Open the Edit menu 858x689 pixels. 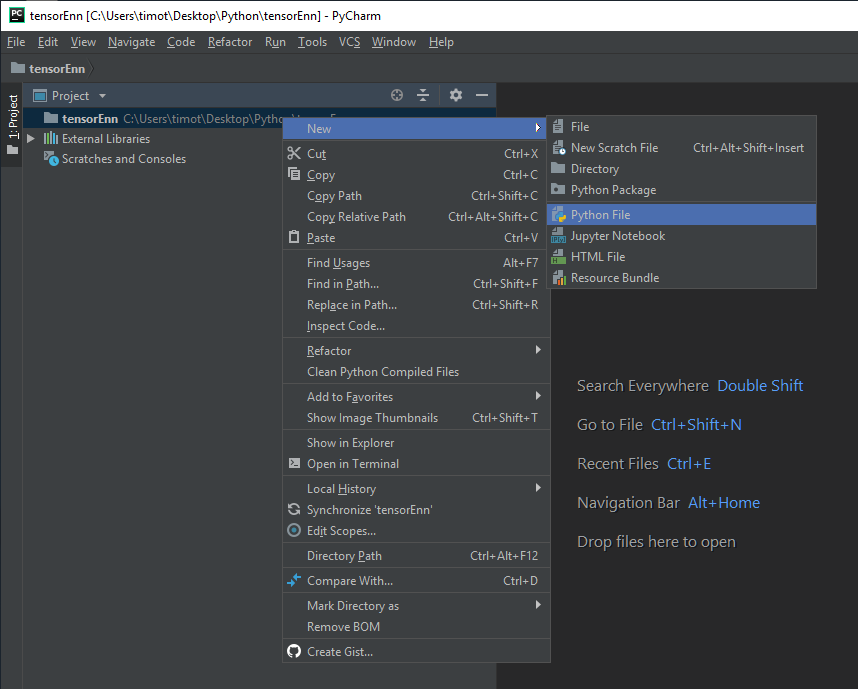(x=48, y=42)
